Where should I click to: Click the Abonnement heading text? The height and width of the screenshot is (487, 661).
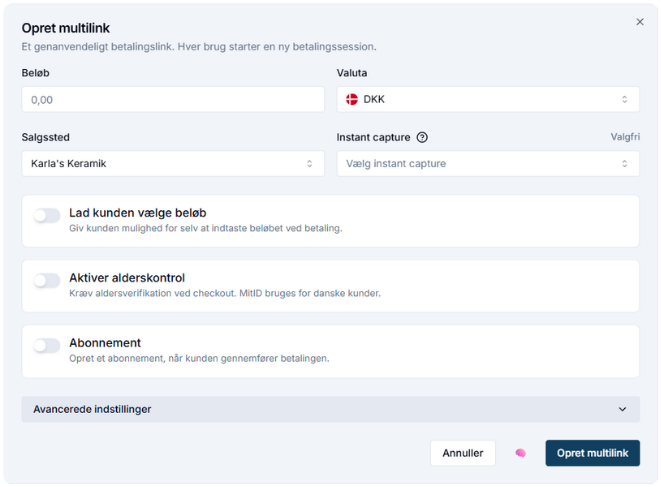pyautogui.click(x=105, y=343)
